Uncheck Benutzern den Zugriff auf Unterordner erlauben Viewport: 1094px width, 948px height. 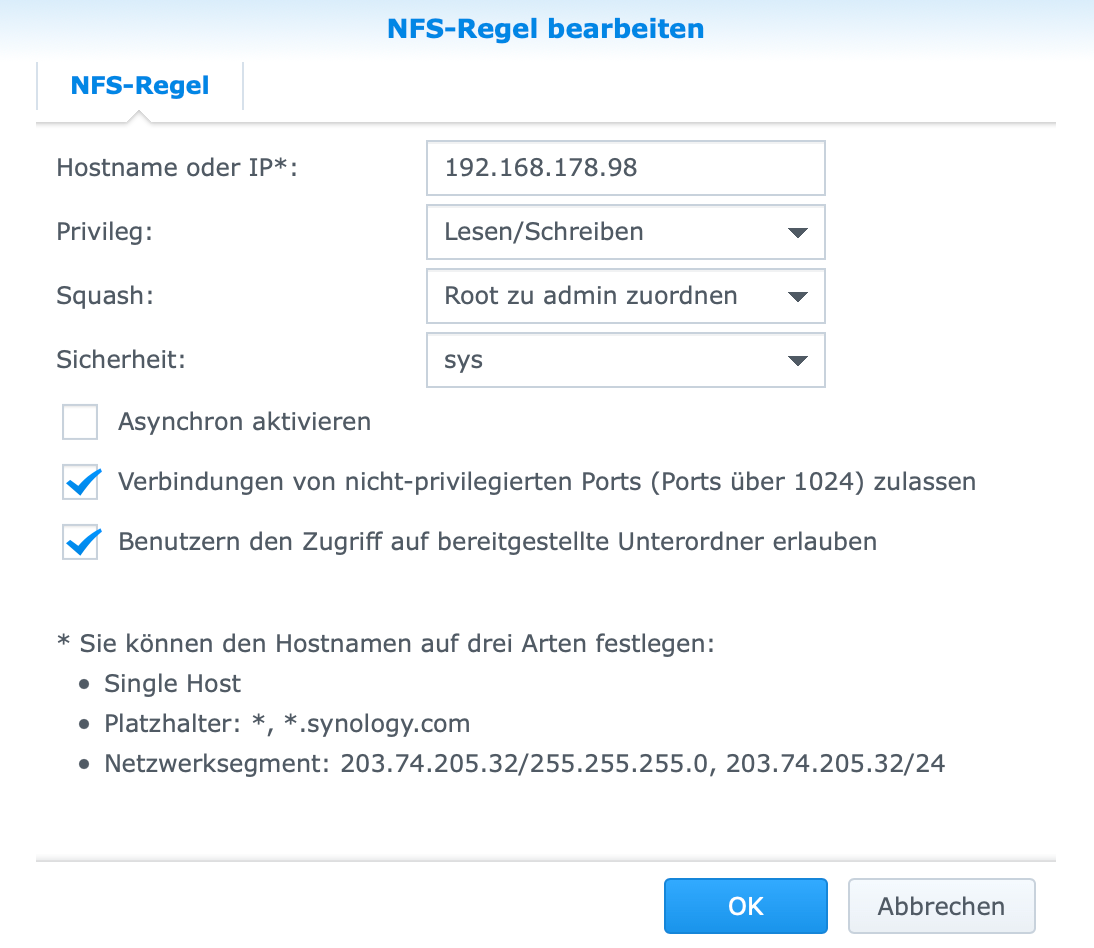79,542
